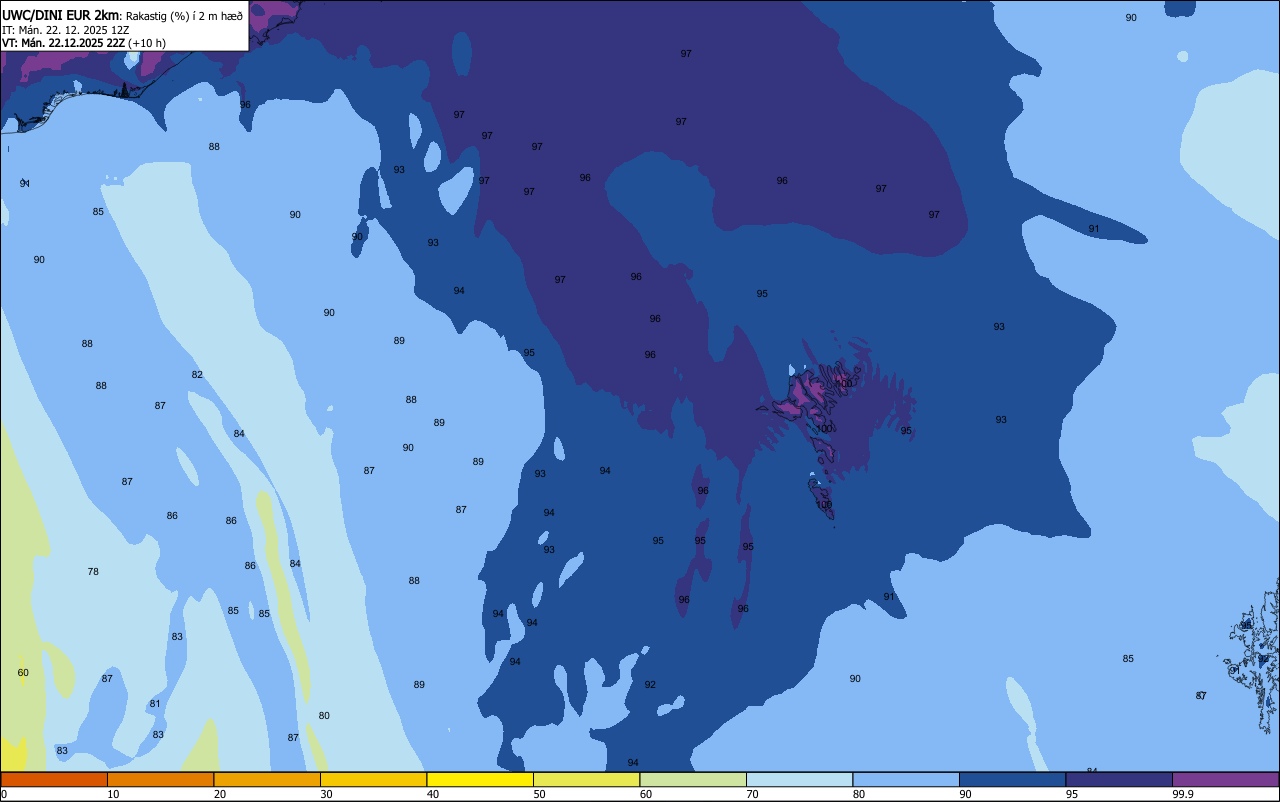Select the orange 10–20 legend swatch
Screen dimensions: 1280x802
(160, 779)
